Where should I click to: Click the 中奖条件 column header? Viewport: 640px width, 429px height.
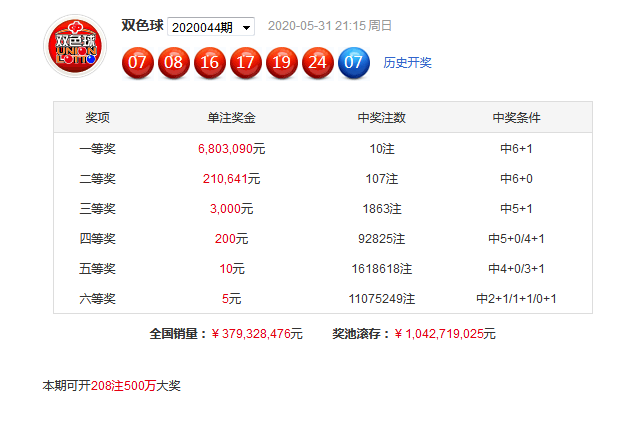point(516,118)
